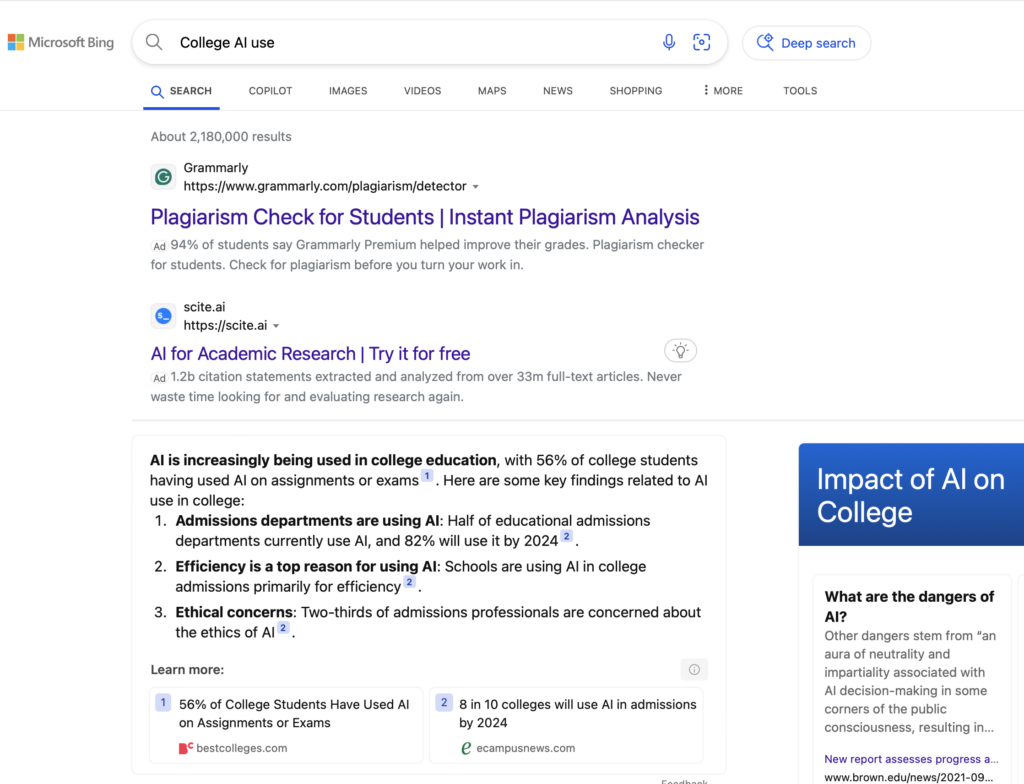Open 'What are the dangers of AI?' card
The height and width of the screenshot is (784, 1024).
[x=912, y=679]
